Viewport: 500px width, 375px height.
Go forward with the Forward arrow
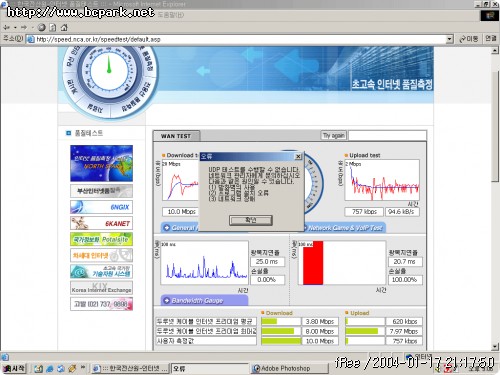click(x=24, y=27)
